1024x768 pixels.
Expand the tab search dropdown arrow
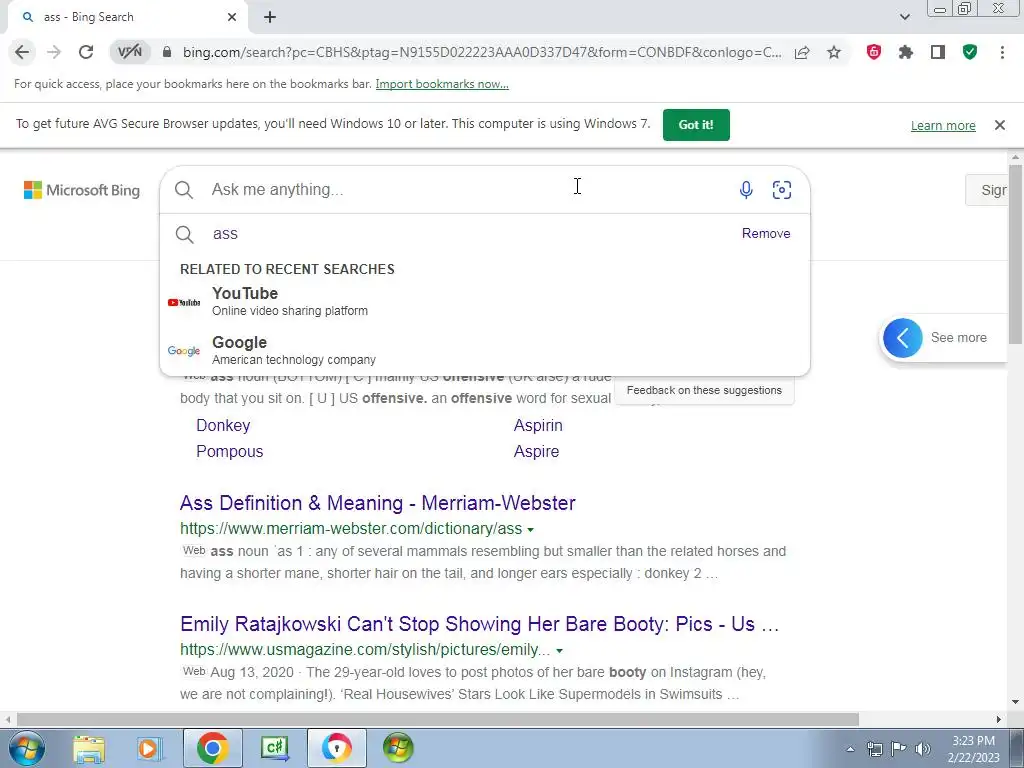pyautogui.click(x=904, y=17)
